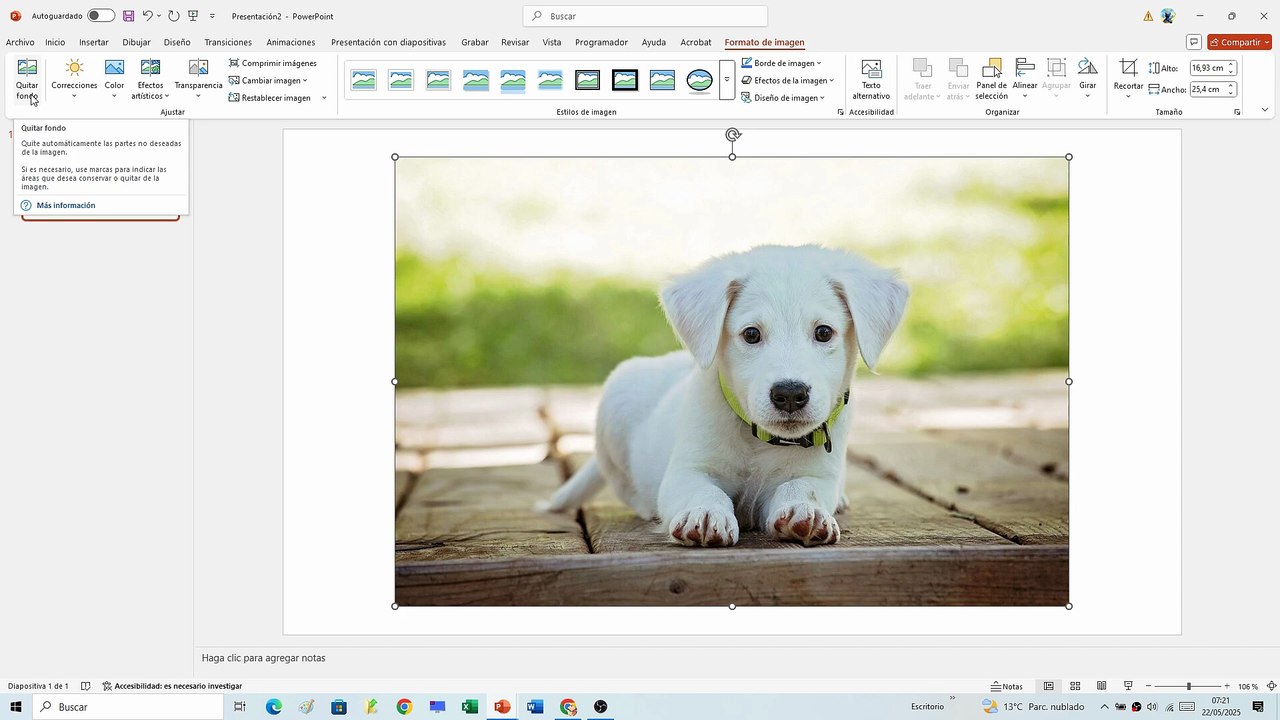
Task: Click the Texto alternativo button
Action: point(871,79)
